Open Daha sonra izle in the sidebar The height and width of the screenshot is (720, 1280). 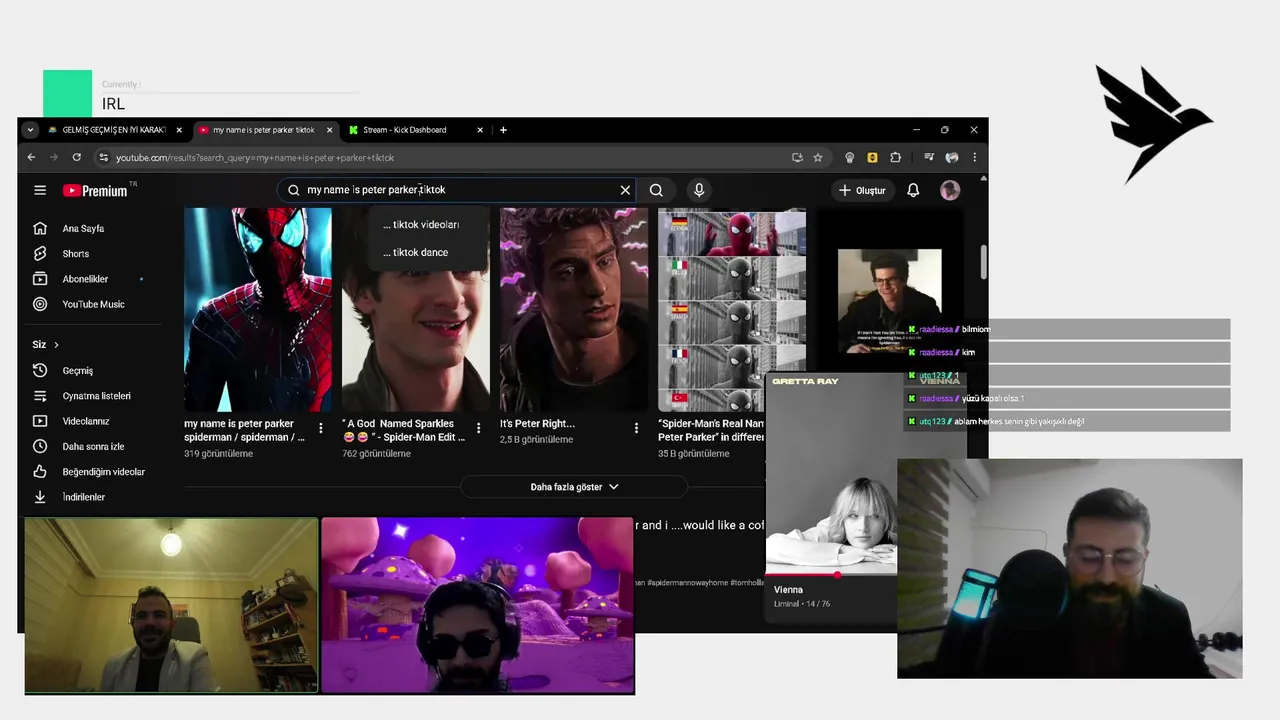point(93,446)
